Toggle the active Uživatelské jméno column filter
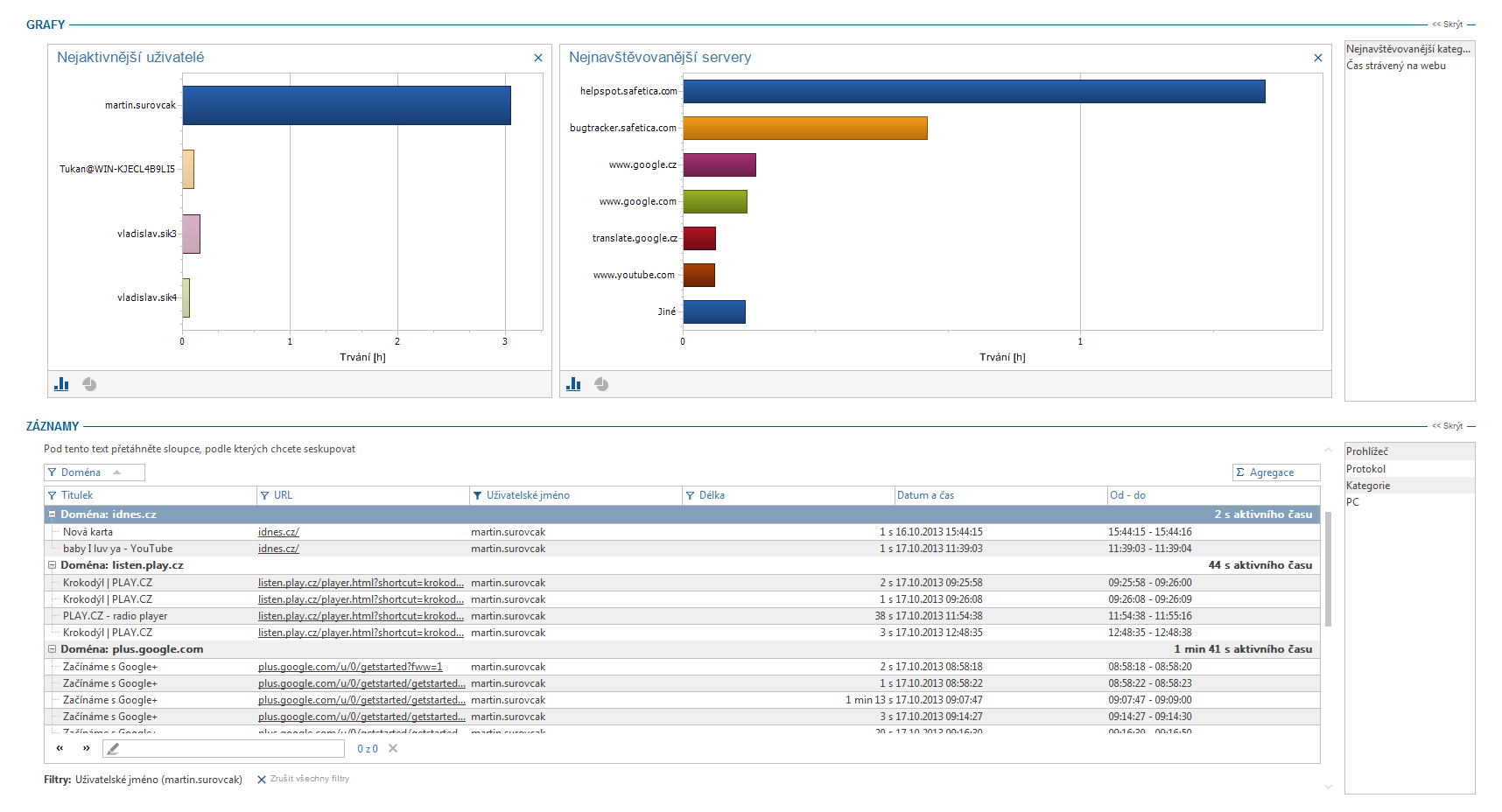 pyautogui.click(x=478, y=495)
